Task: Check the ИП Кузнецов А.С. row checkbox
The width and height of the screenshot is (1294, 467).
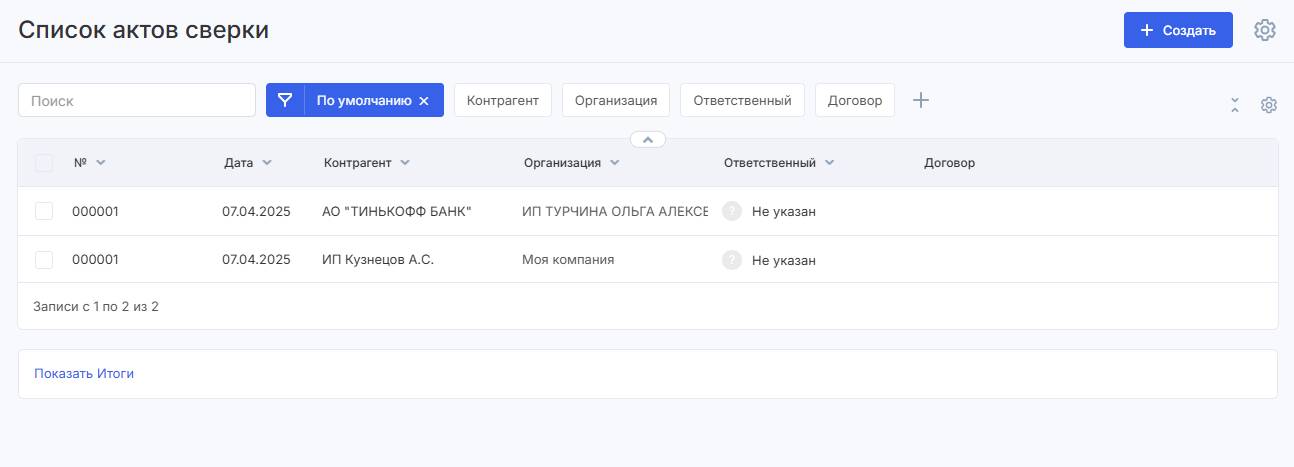Action: [44, 260]
